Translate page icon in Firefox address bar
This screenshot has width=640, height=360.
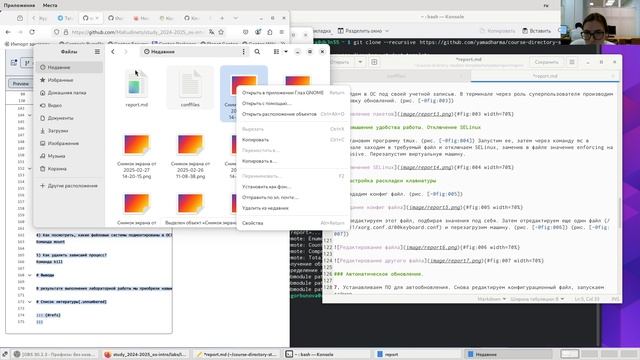tap(211, 32)
